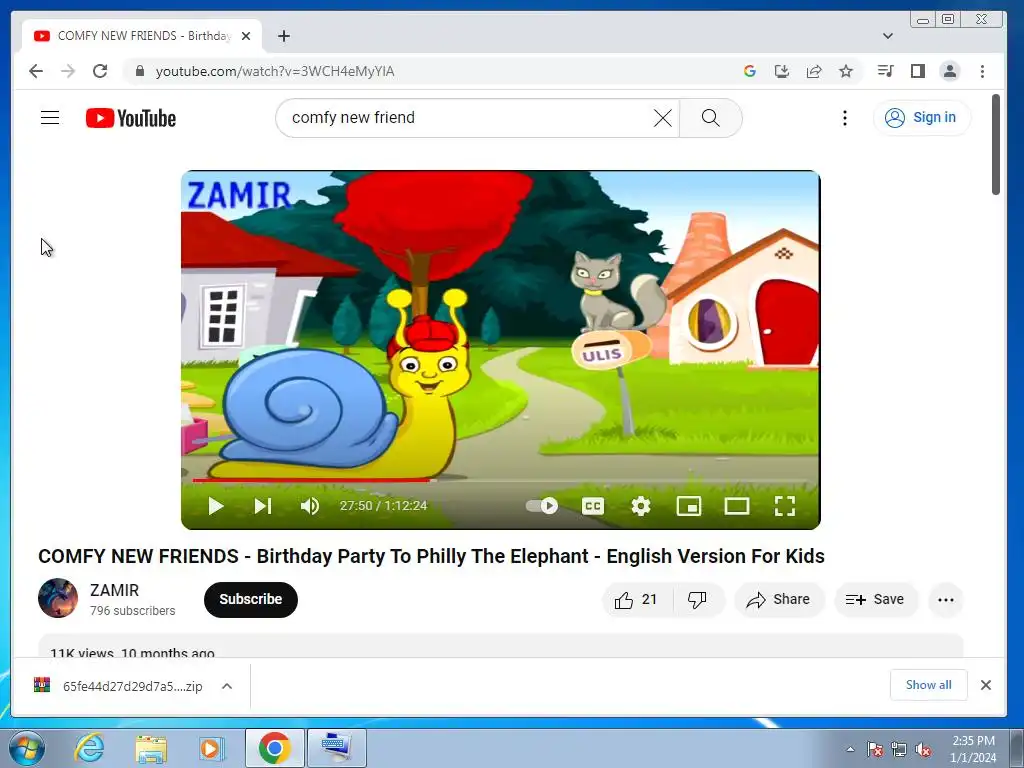Image resolution: width=1024 pixels, height=768 pixels.
Task: Click the address bar URL
Action: pos(275,71)
